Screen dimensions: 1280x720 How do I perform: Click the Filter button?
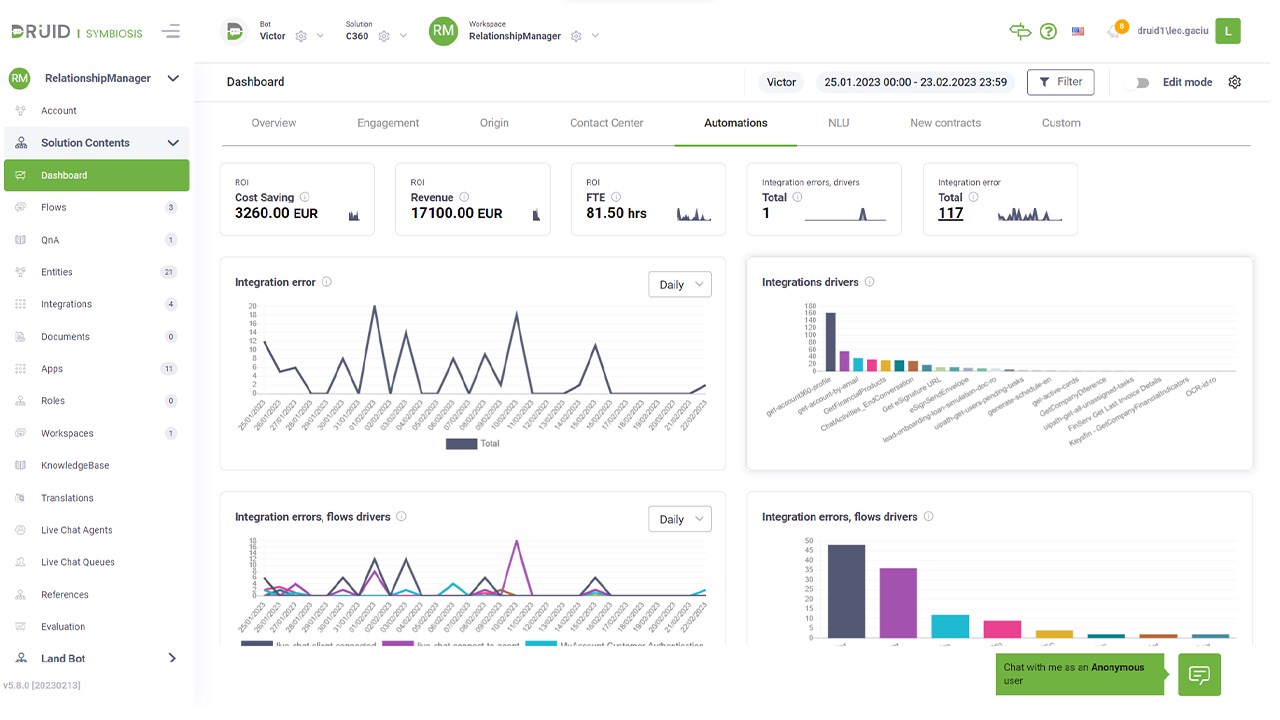[1061, 82]
